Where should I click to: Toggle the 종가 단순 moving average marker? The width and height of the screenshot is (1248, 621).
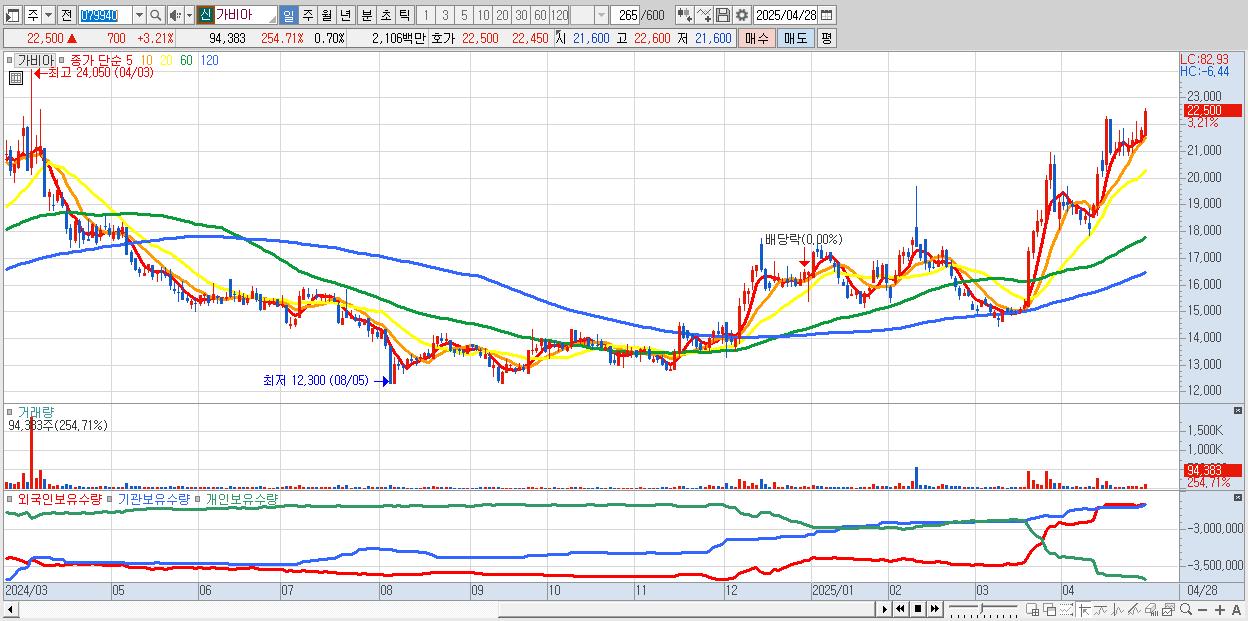(x=62, y=60)
